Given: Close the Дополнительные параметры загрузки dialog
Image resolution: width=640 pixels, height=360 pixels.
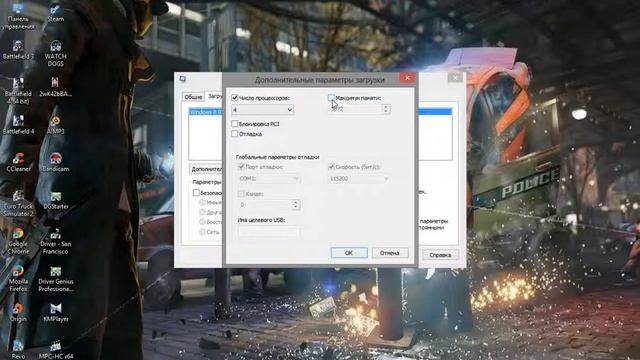Looking at the screenshot, I should 407,78.
